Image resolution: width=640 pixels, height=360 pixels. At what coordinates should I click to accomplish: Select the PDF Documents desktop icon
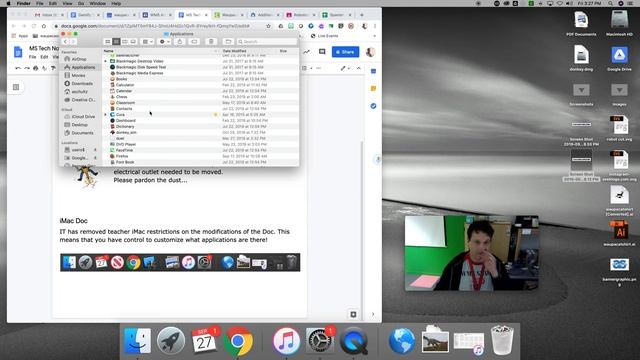click(581, 20)
